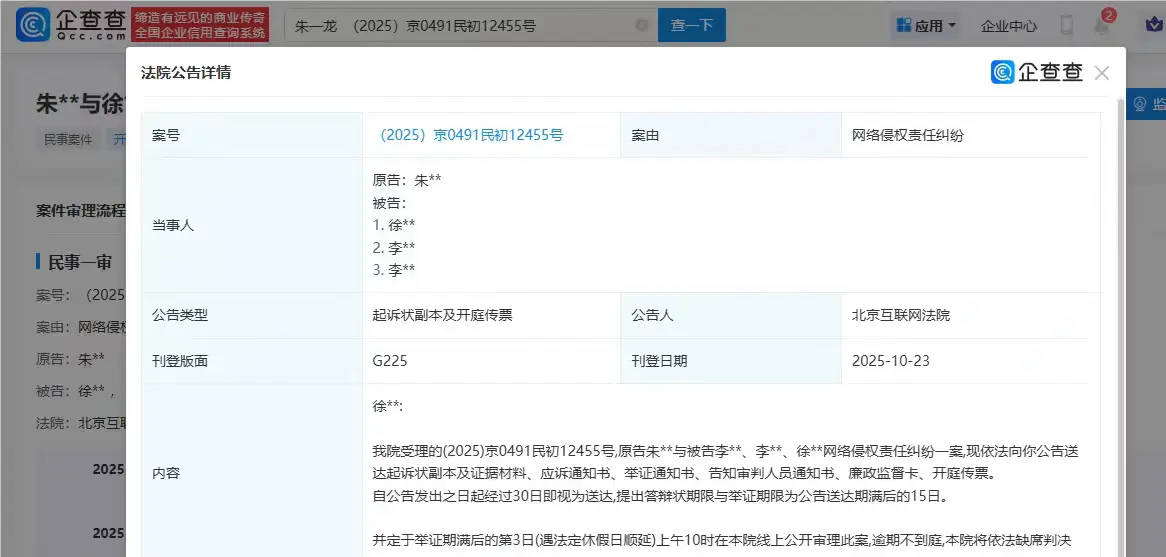This screenshot has width=1166, height=557.
Task: Open the notification bell with badge
Action: click(1101, 26)
